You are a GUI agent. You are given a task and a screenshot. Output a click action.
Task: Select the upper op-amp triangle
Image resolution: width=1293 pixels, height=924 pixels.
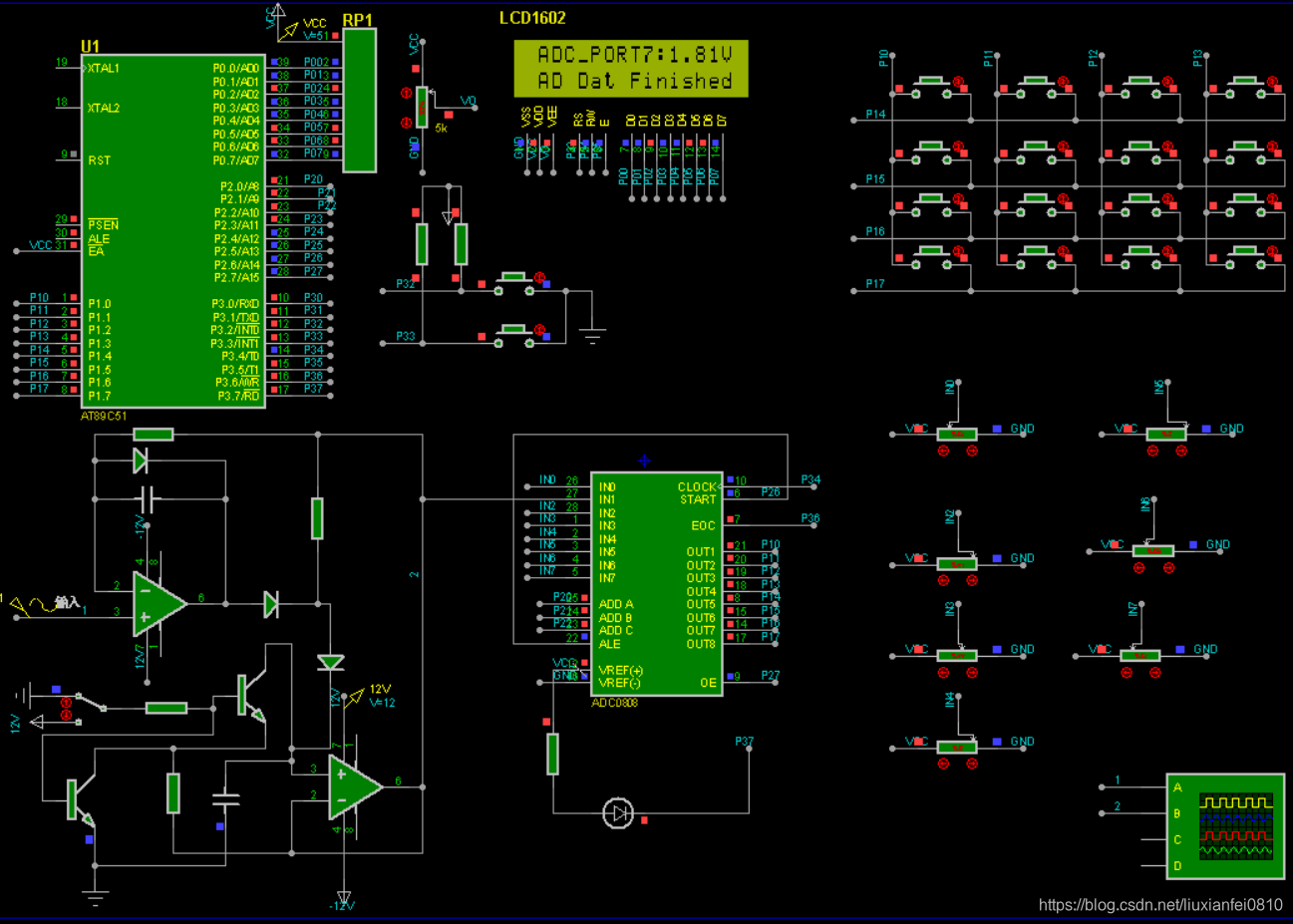pyautogui.click(x=161, y=604)
